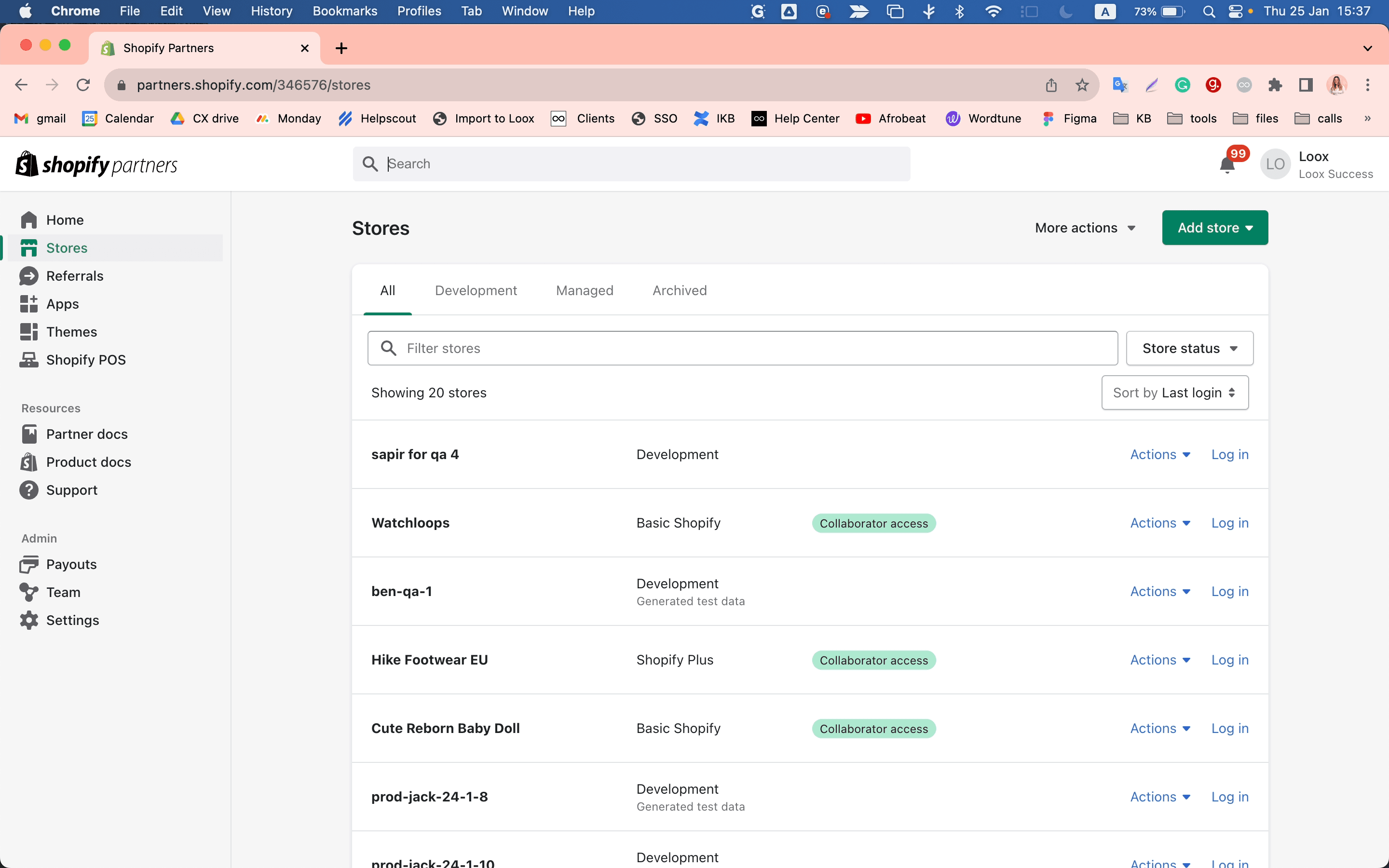The width and height of the screenshot is (1389, 868).
Task: Open Chrome extensions puzzle icon
Action: click(x=1275, y=85)
